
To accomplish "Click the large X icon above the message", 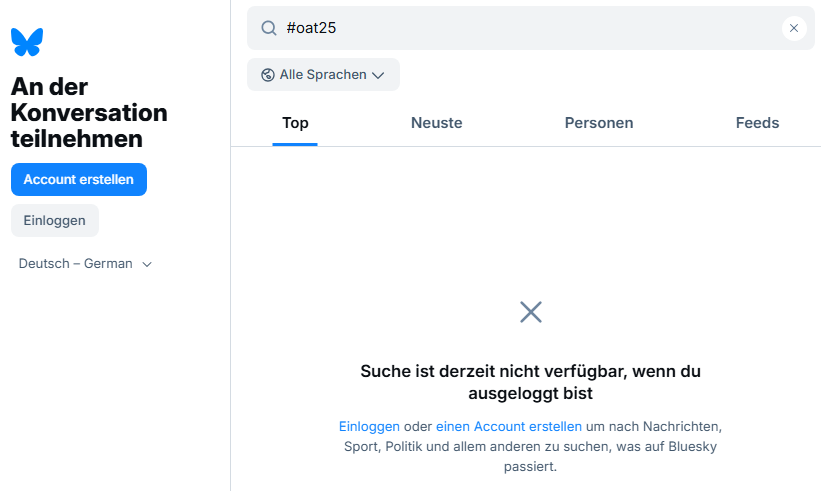I will tap(531, 312).
